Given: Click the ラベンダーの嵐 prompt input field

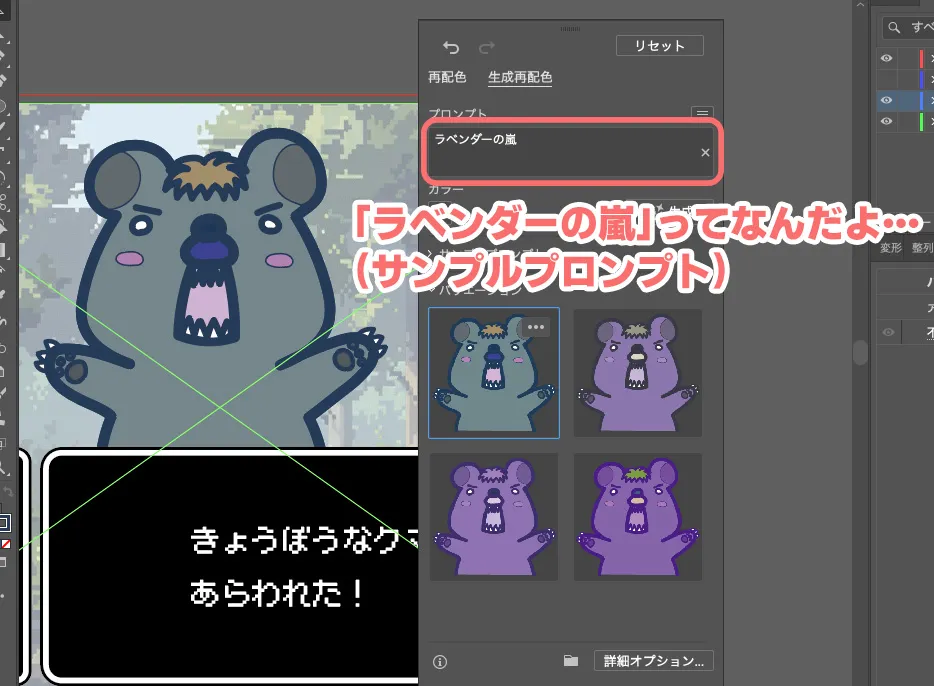Looking at the screenshot, I should tap(570, 152).
